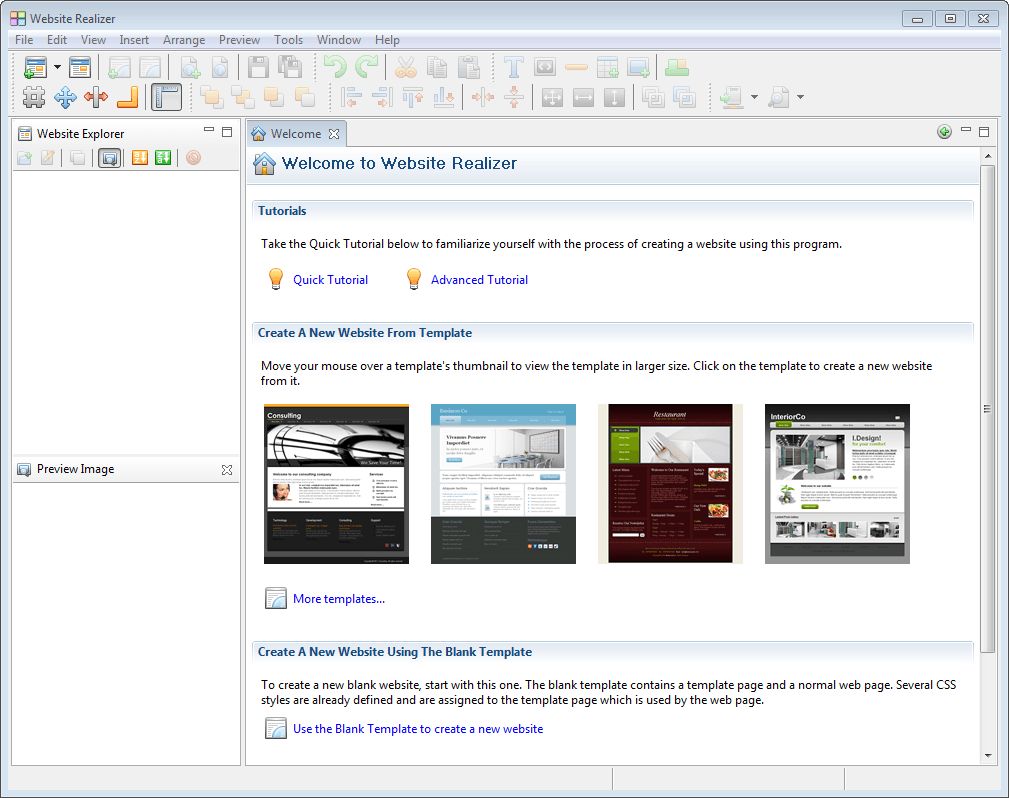1009x798 pixels.
Task: Toggle the ruler visibility button
Action: pos(165,97)
